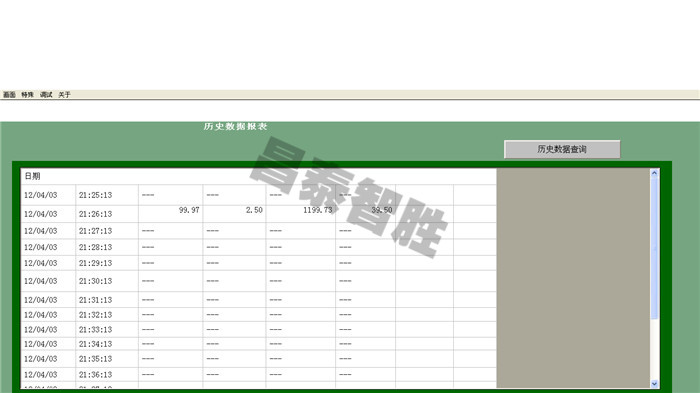Viewport: 700px width, 393px height.
Task: Select the 日期 header cell
Action: point(48,176)
